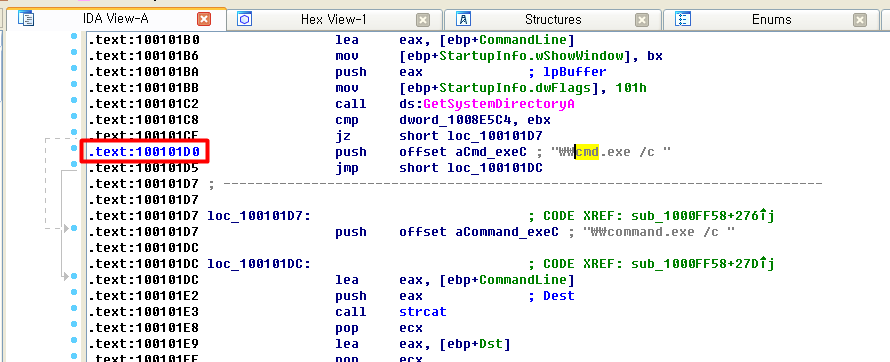Open the Enums tab

[x=771, y=19]
